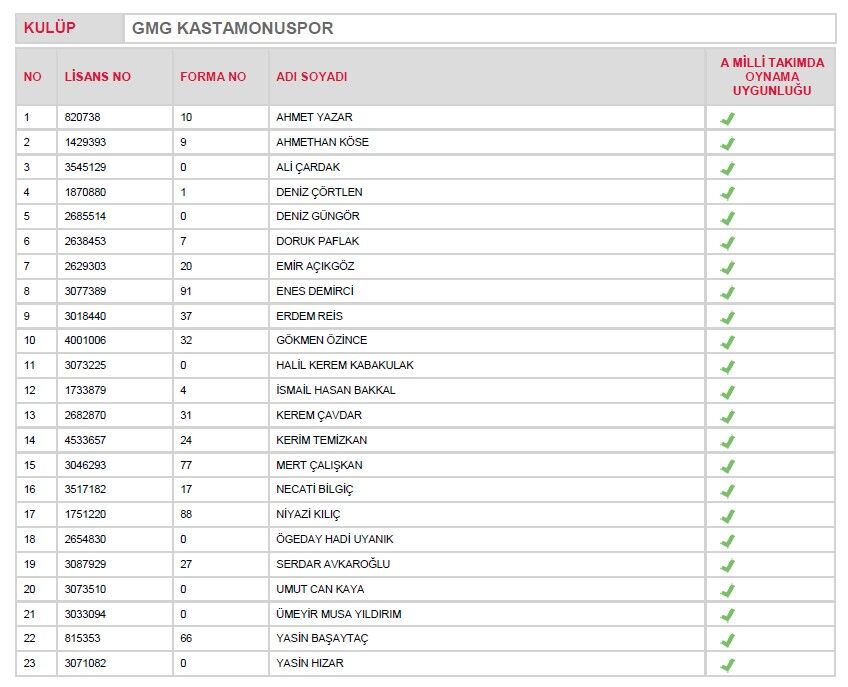The image size is (848, 687).
Task: Select the name NİYAZİ KILIÇ
Action: (x=308, y=514)
